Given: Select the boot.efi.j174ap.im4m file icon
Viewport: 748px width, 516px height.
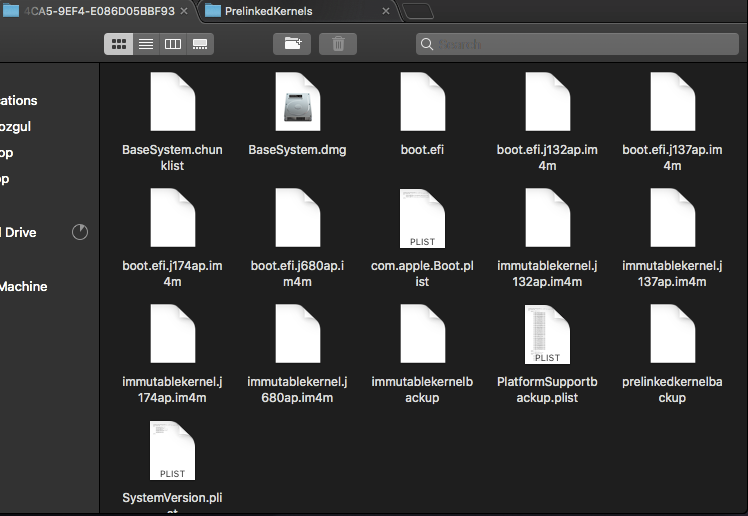Looking at the screenshot, I should click(x=173, y=217).
